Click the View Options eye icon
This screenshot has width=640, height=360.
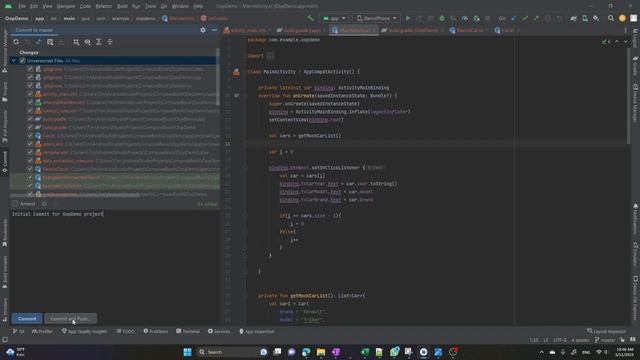pyautogui.click(x=87, y=42)
